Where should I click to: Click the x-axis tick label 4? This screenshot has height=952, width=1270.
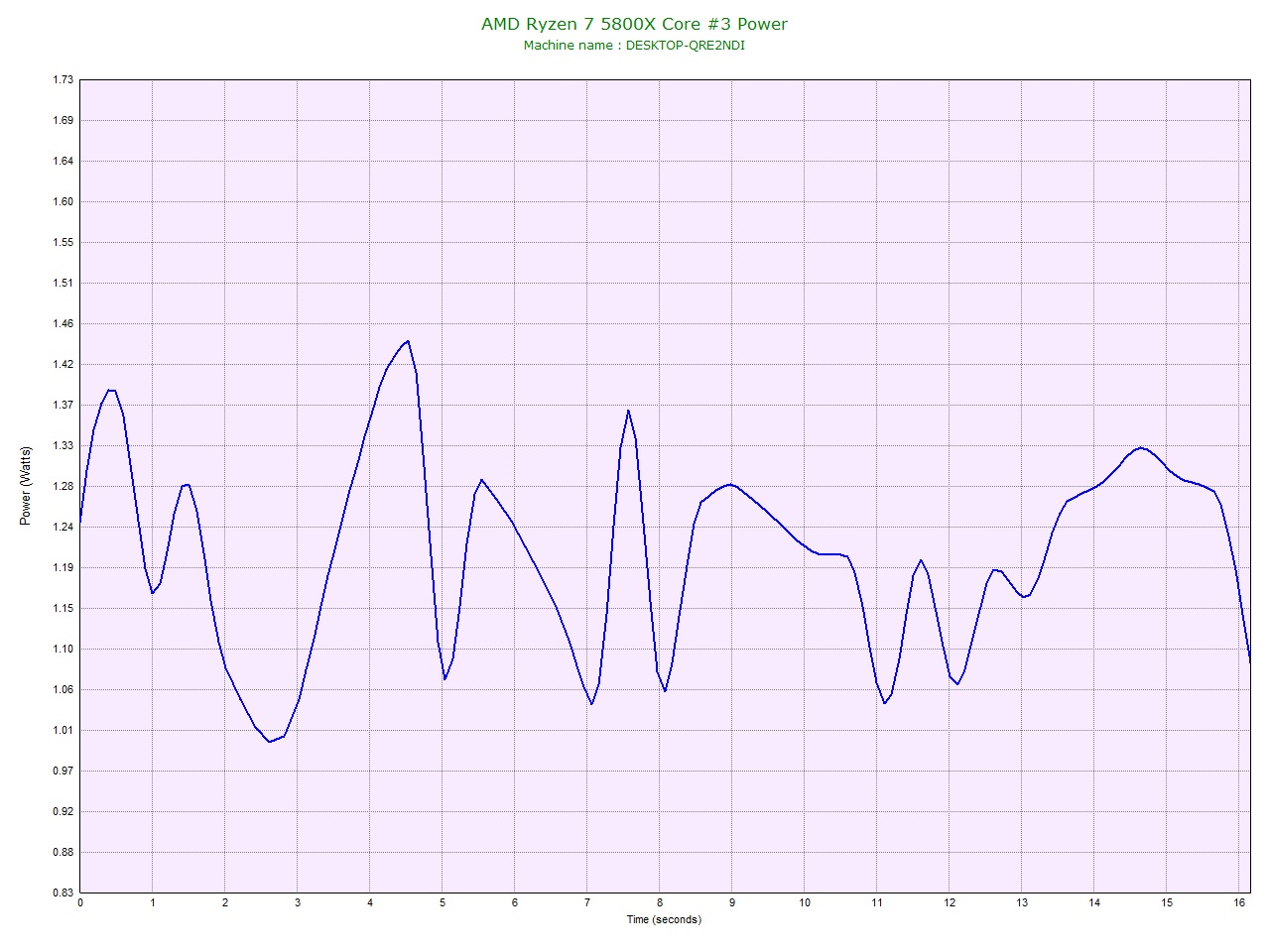[369, 902]
